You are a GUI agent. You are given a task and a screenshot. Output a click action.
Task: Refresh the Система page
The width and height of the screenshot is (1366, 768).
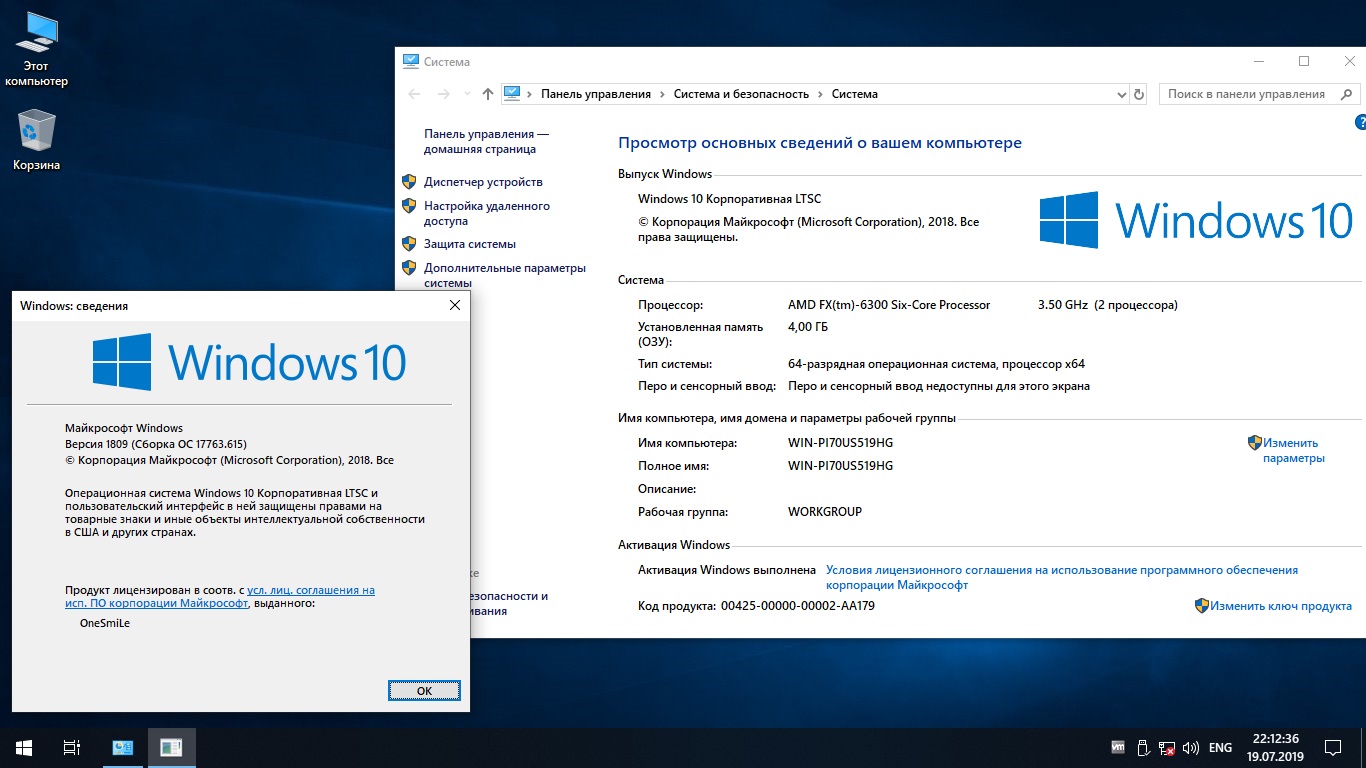coord(1138,94)
